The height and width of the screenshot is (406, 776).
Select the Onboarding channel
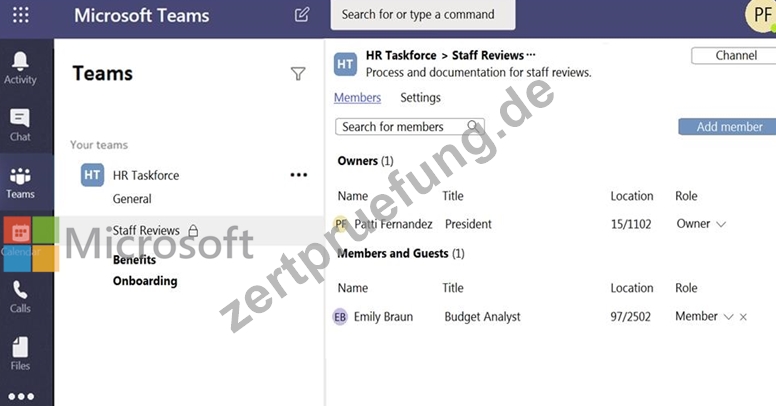(145, 281)
